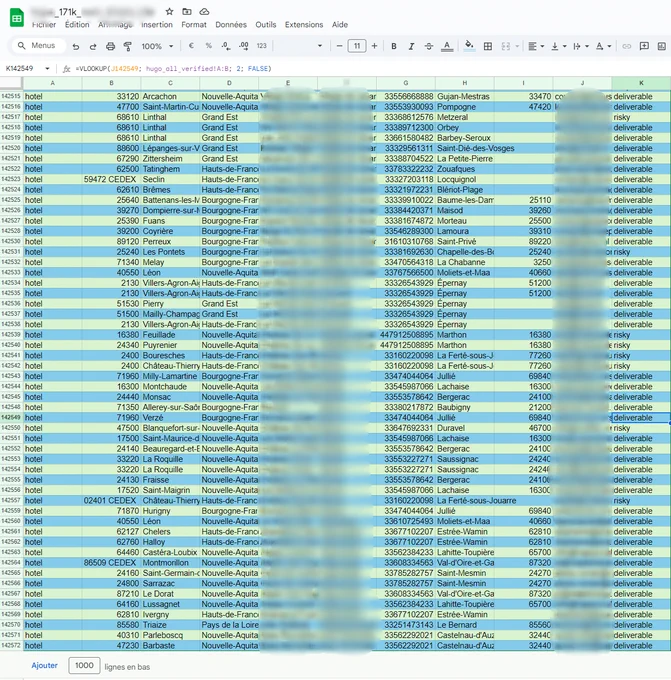Open the Outils menu

tap(266, 25)
